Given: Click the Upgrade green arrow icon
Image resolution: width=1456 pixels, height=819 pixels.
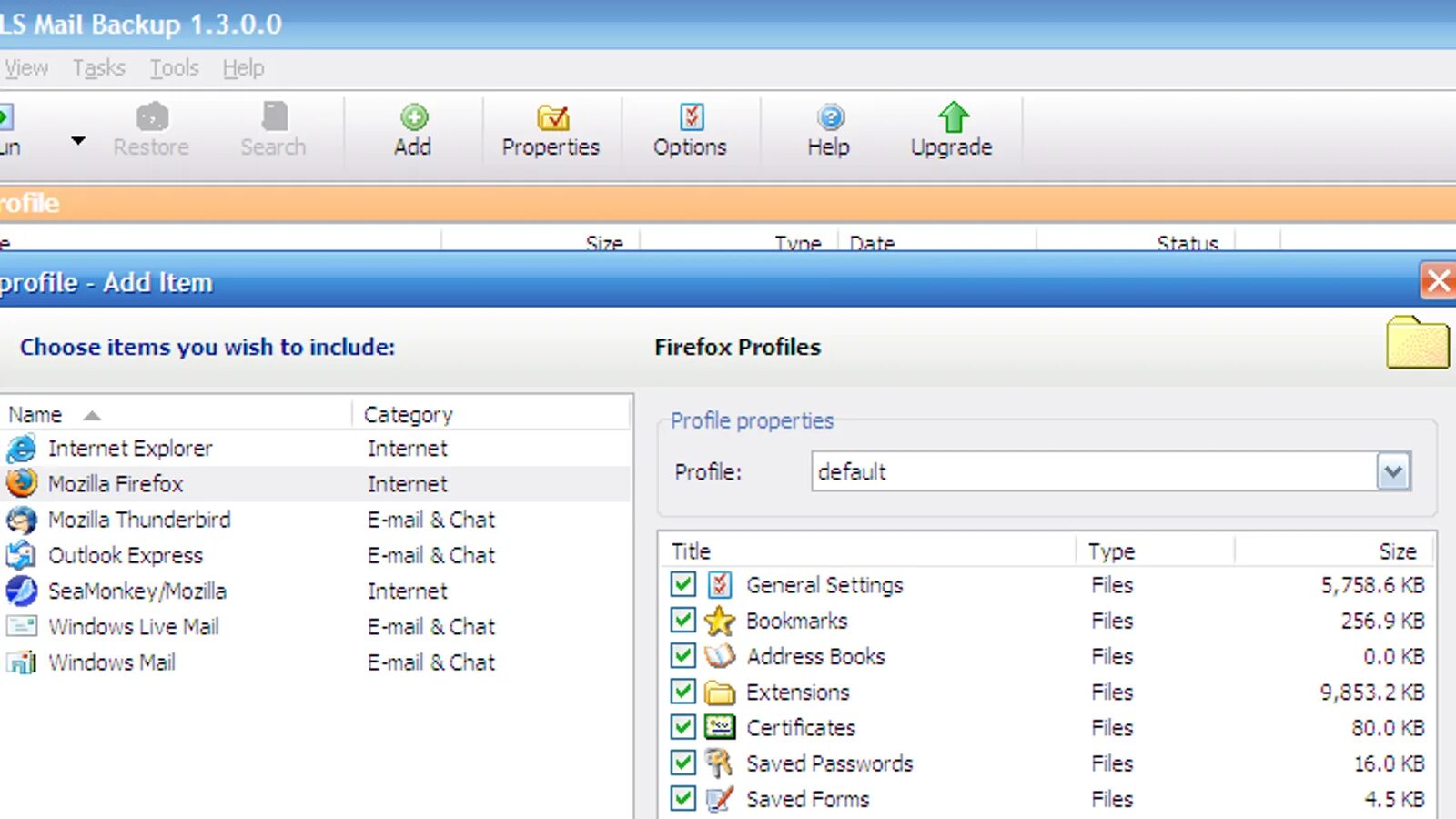Looking at the screenshot, I should [954, 116].
